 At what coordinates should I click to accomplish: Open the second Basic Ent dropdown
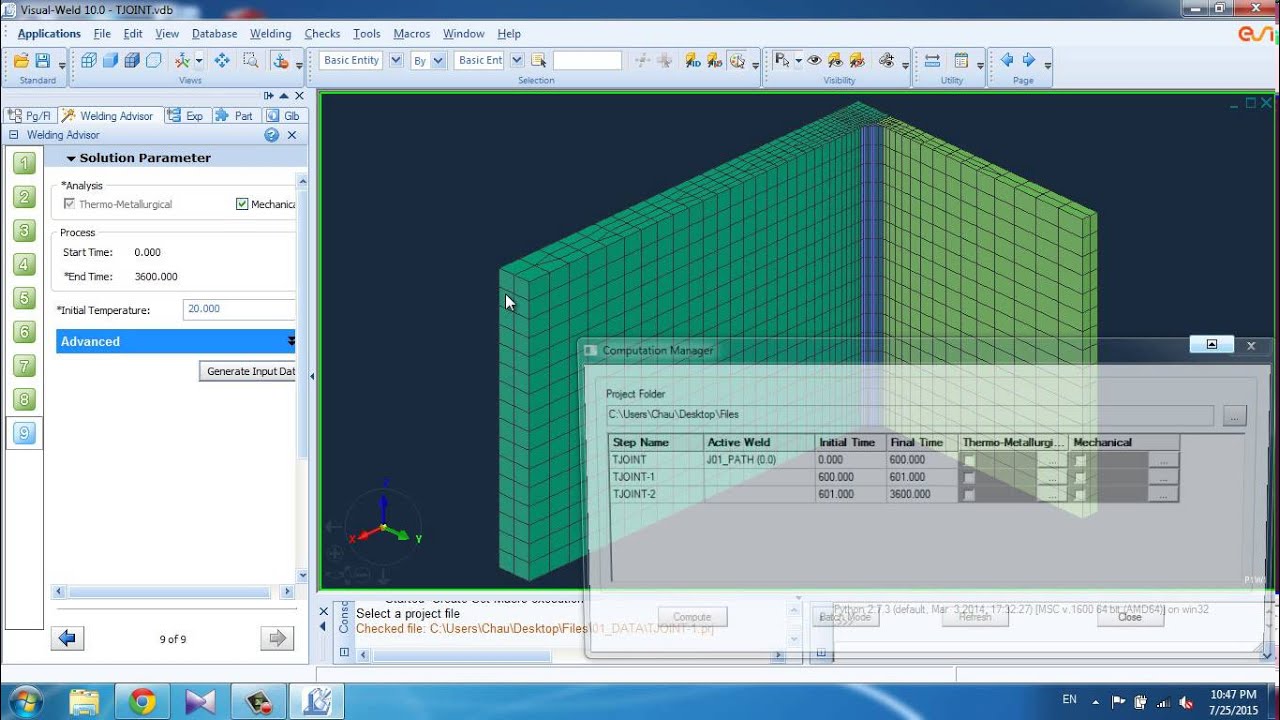(517, 60)
